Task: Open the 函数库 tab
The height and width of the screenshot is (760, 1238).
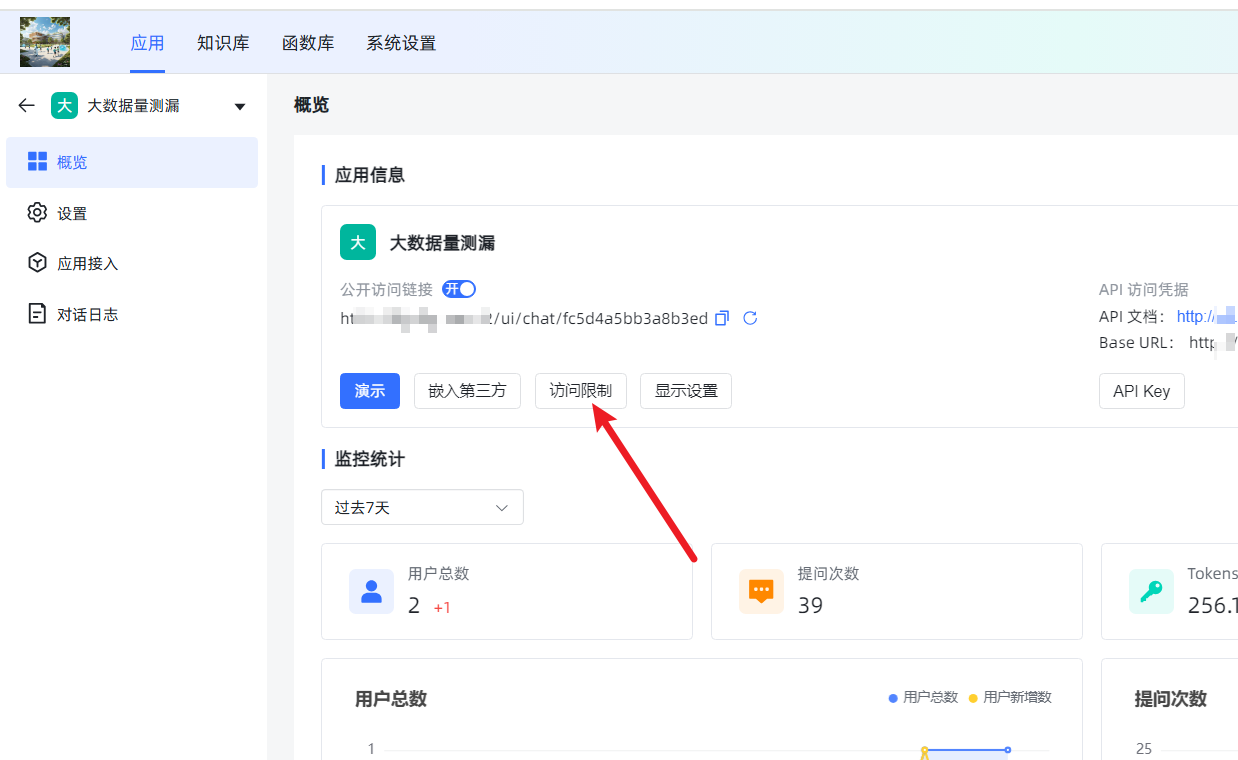Action: (x=308, y=43)
